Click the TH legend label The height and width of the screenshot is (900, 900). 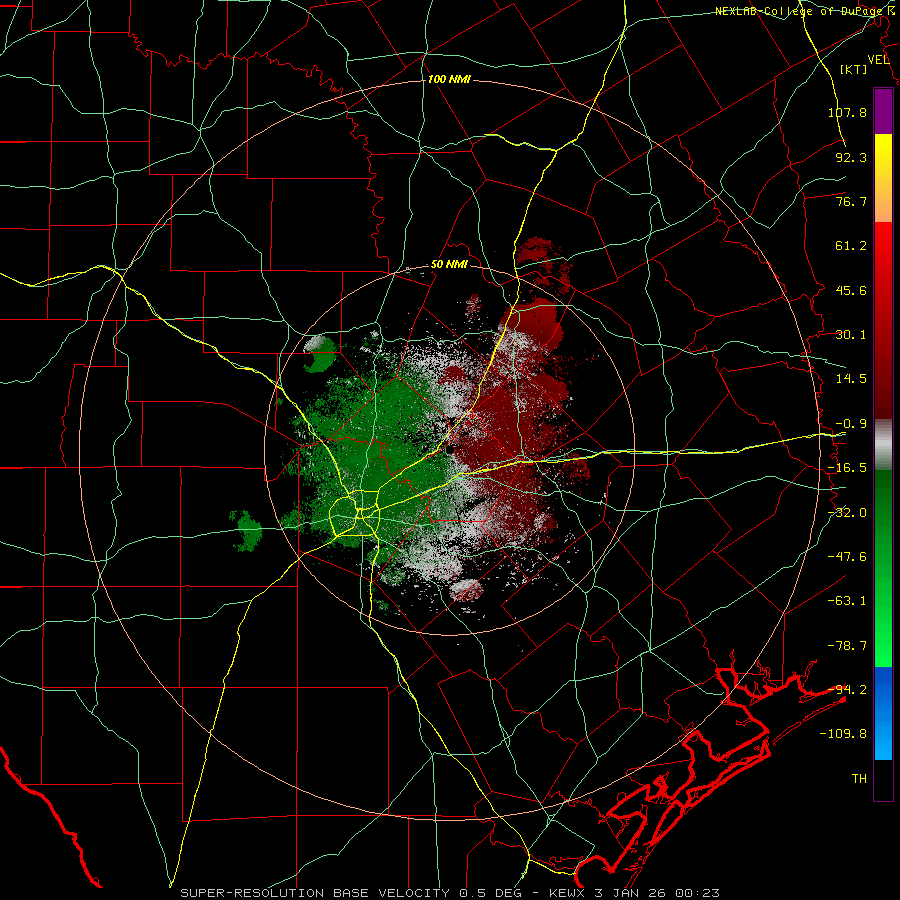(x=859, y=779)
